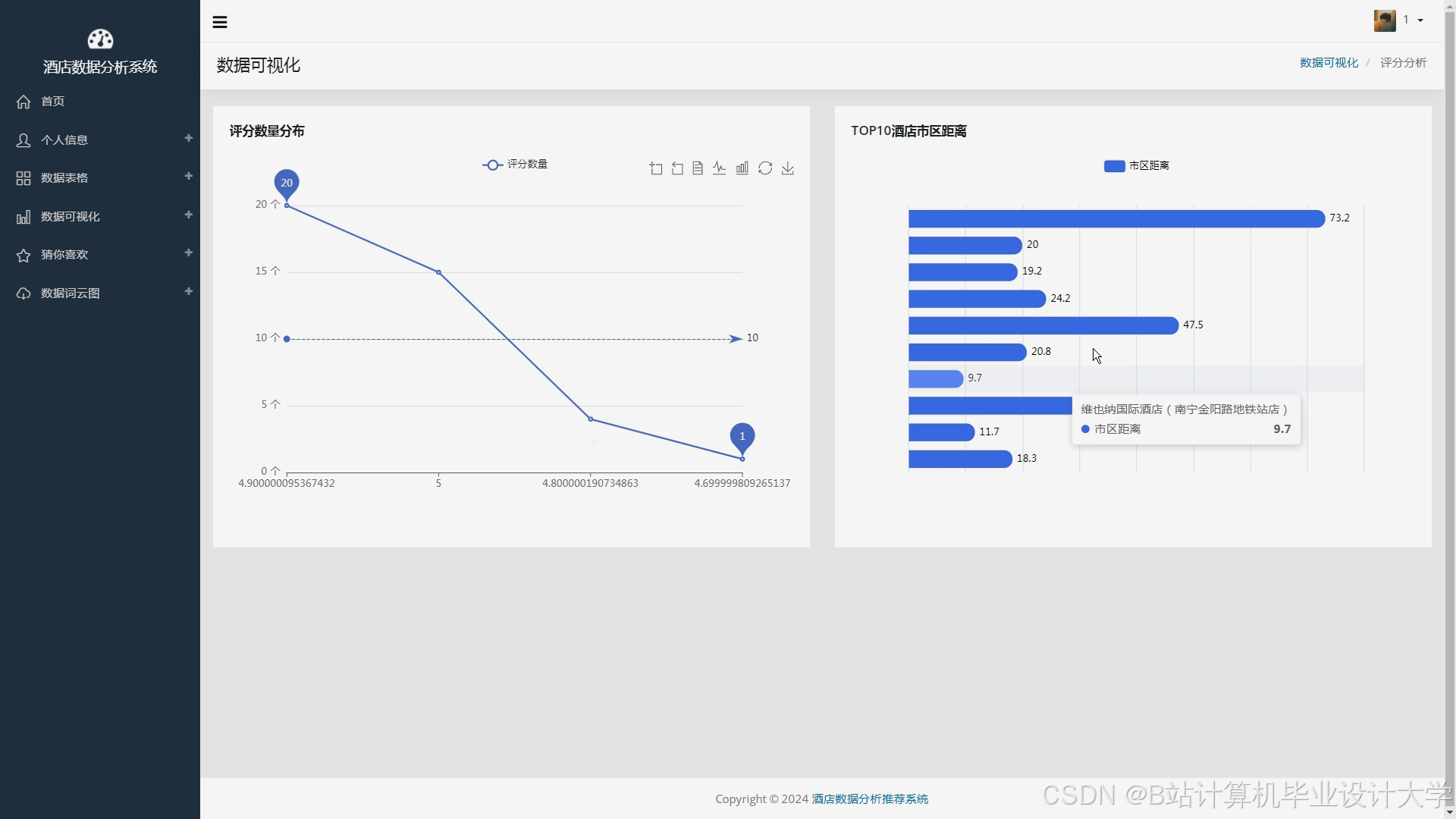Click the 73.2 bar in distance chart

1116,218
